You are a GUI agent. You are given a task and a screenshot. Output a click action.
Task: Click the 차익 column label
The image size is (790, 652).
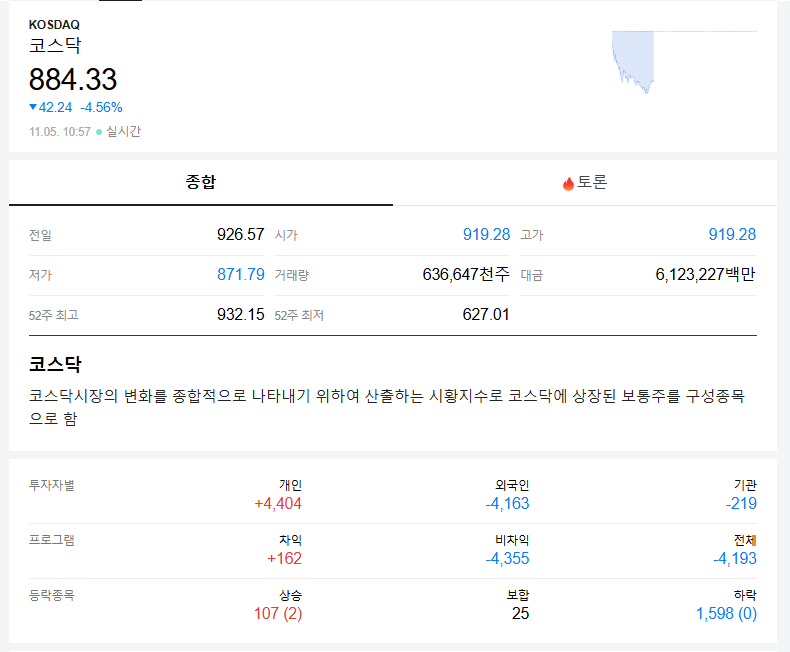click(x=291, y=540)
